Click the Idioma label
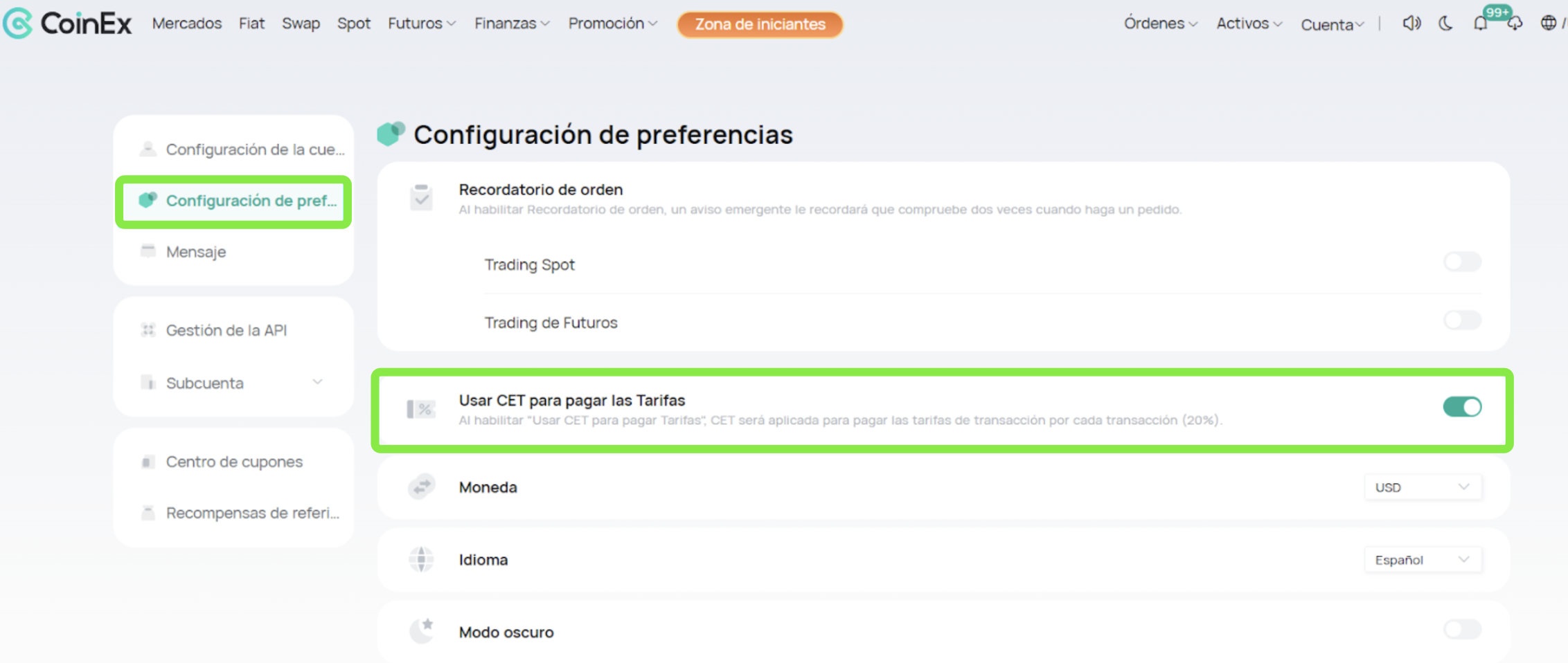Viewport: 1568px width, 663px height. coord(483,559)
